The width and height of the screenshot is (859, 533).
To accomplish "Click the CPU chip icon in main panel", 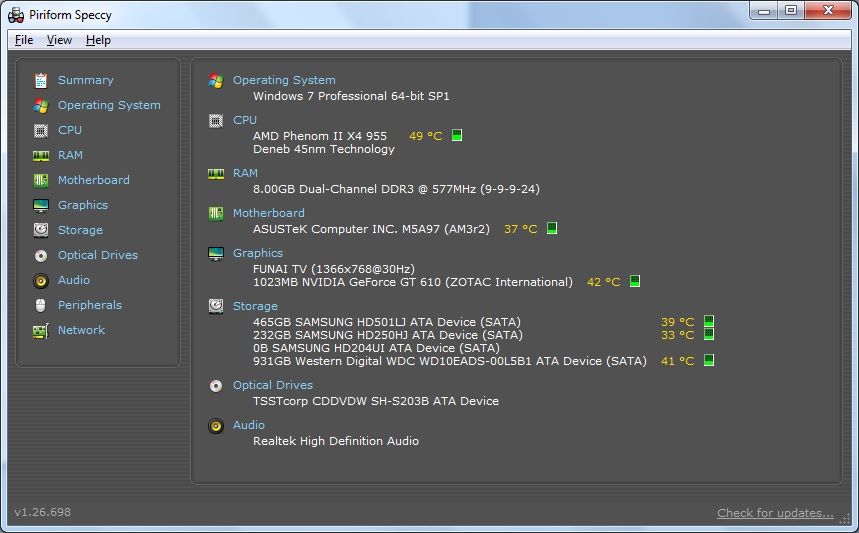I will pos(216,121).
